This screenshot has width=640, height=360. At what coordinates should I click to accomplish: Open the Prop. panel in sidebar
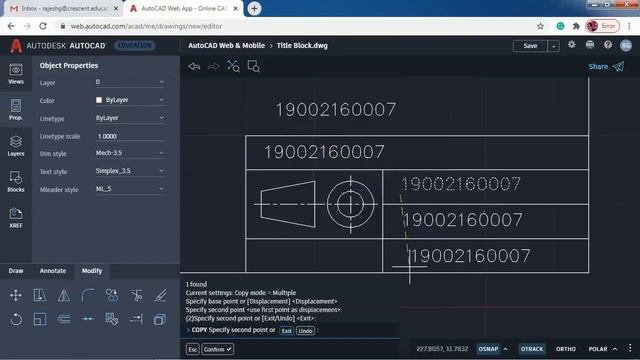coord(16,109)
